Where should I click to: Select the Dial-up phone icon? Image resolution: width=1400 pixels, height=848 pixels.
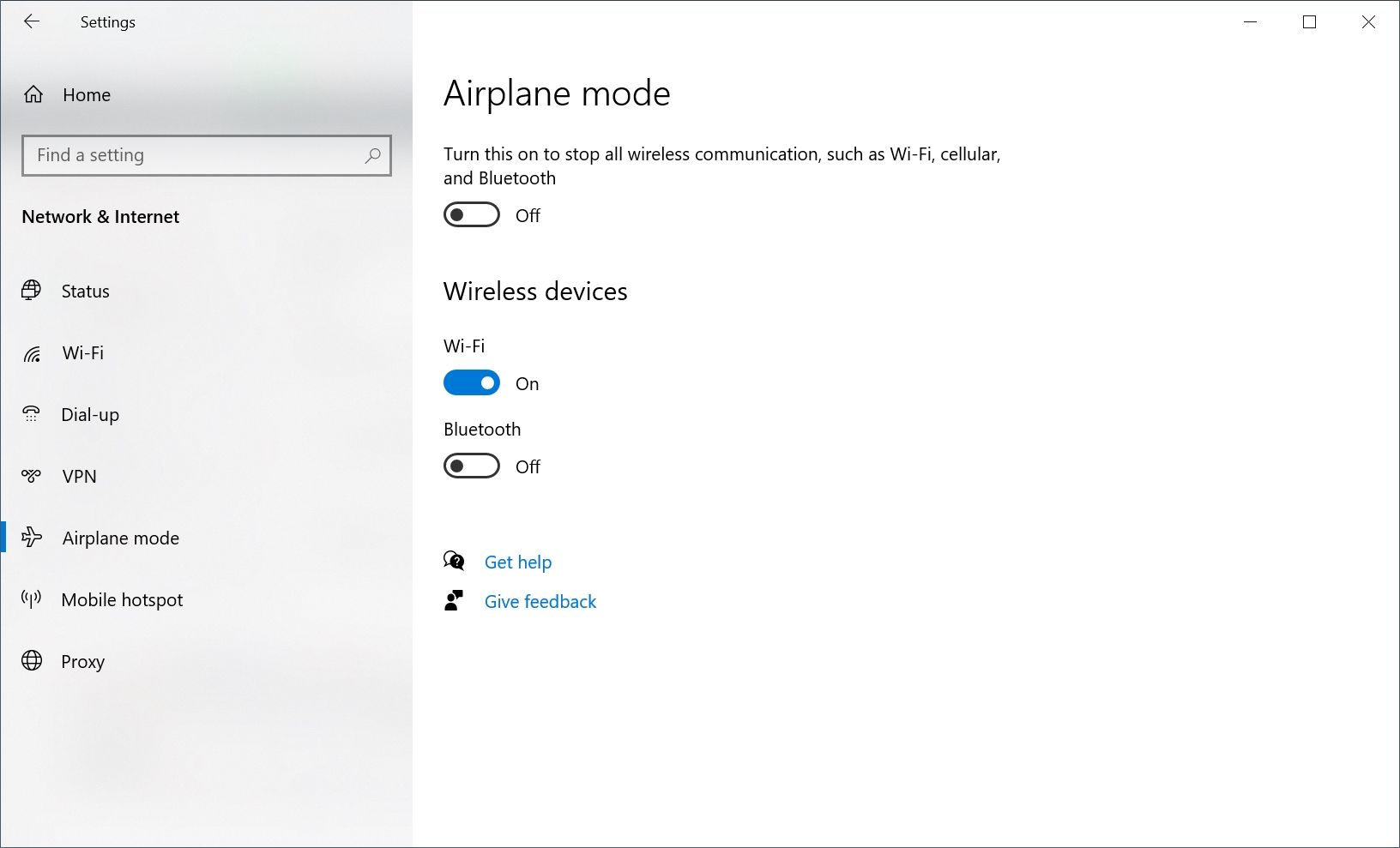click(x=32, y=414)
